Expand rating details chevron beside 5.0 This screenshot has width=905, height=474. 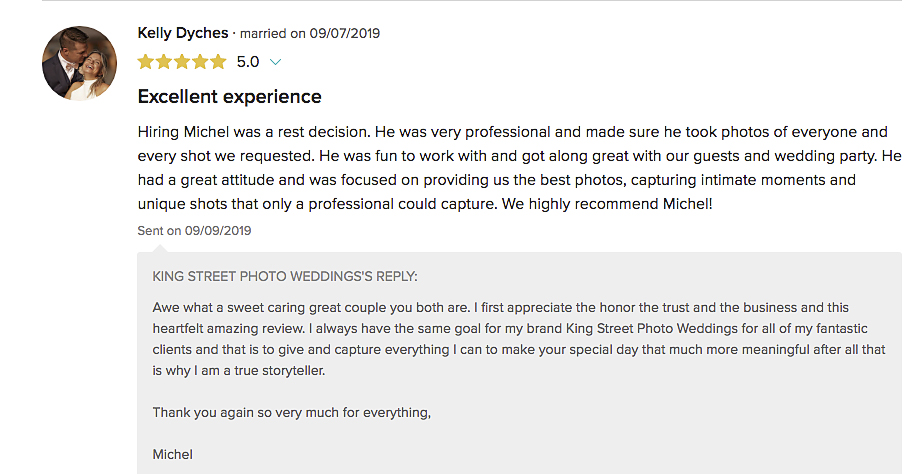(275, 62)
